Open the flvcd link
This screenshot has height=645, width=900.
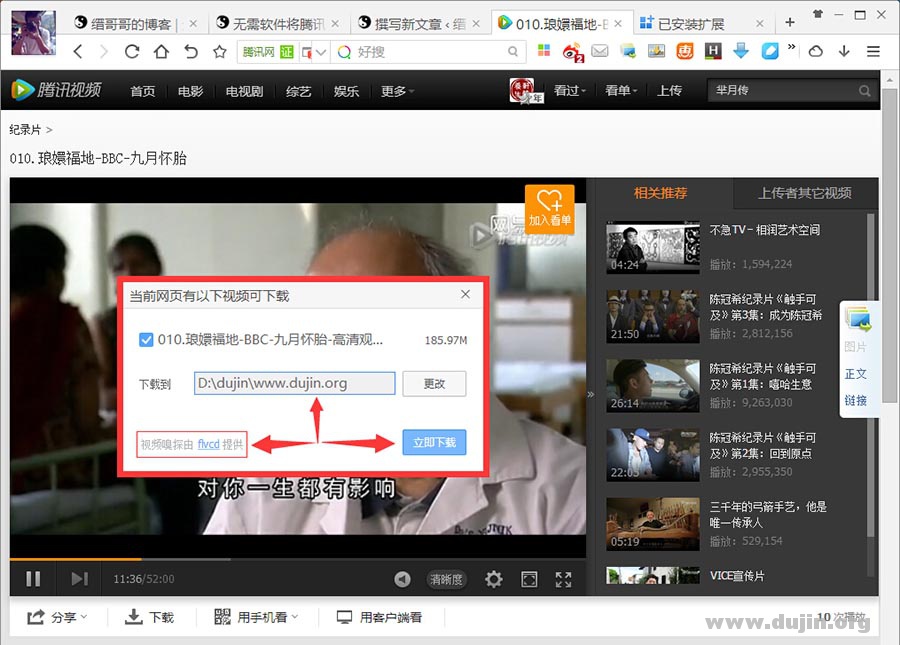[208, 444]
